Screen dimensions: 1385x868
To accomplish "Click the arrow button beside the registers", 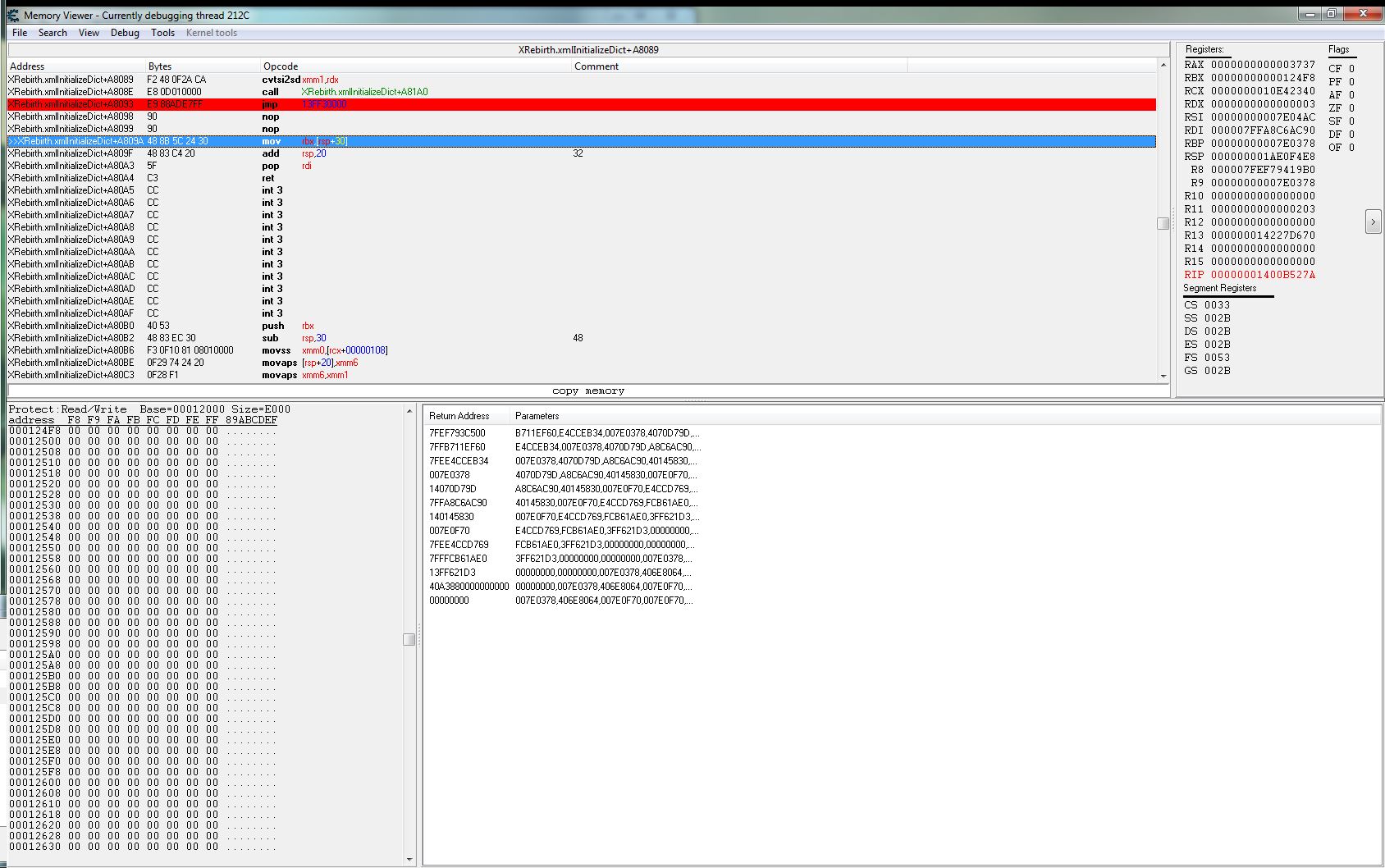I will point(1373,222).
